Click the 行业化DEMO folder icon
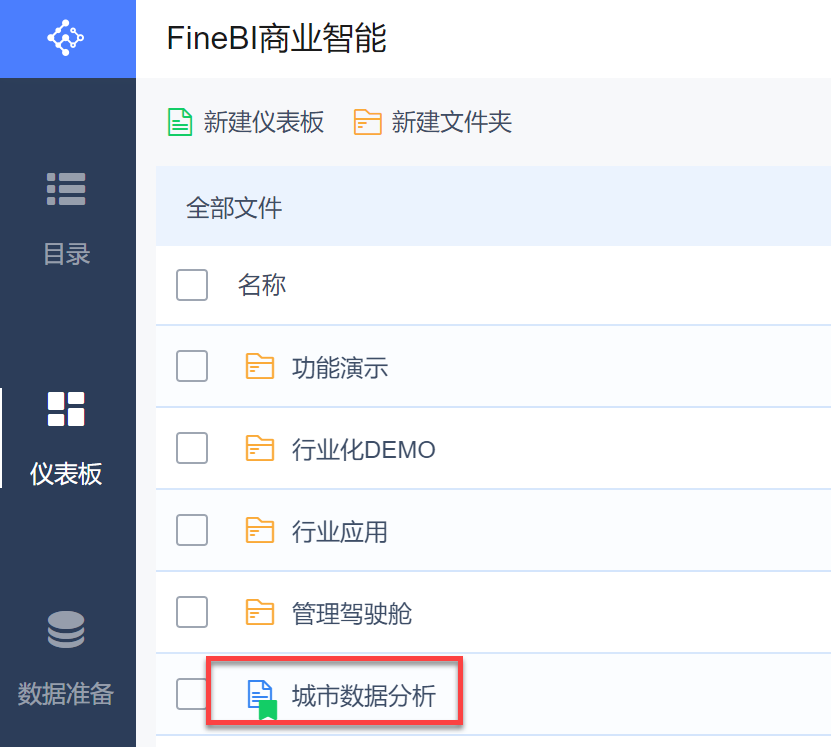Viewport: 831px width, 747px height. [260, 449]
